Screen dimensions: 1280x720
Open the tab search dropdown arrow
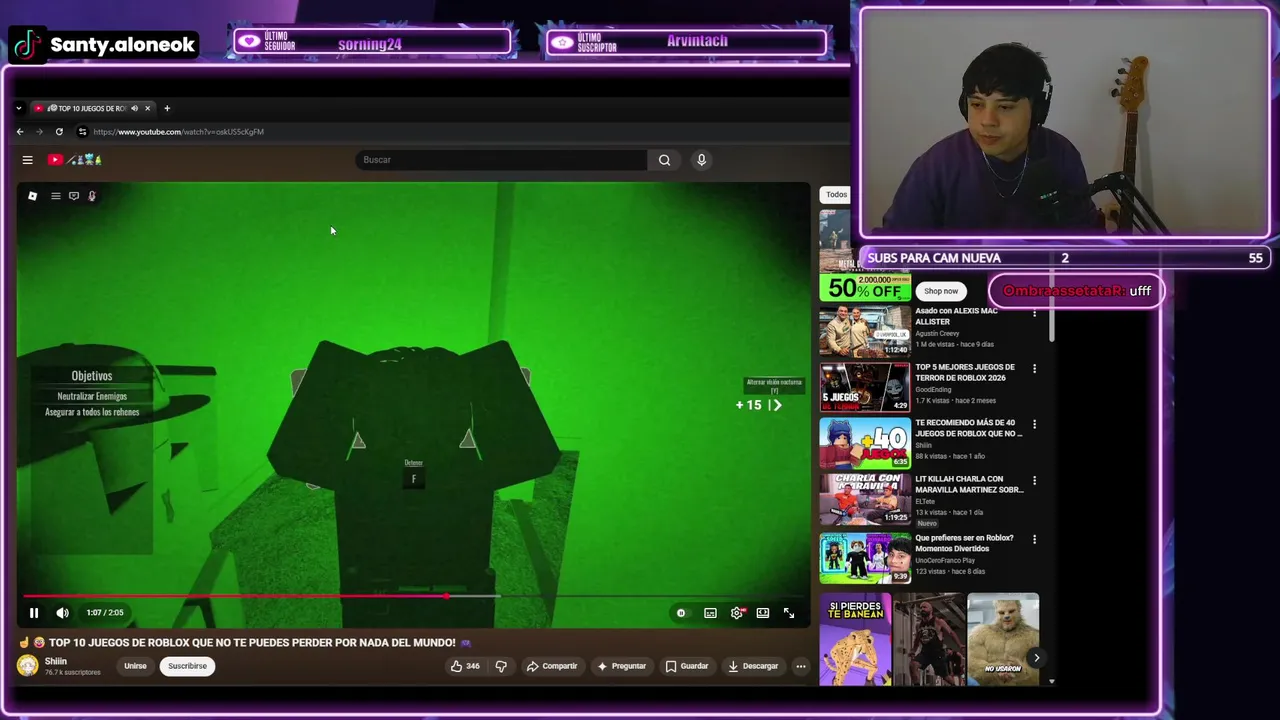tap(18, 108)
